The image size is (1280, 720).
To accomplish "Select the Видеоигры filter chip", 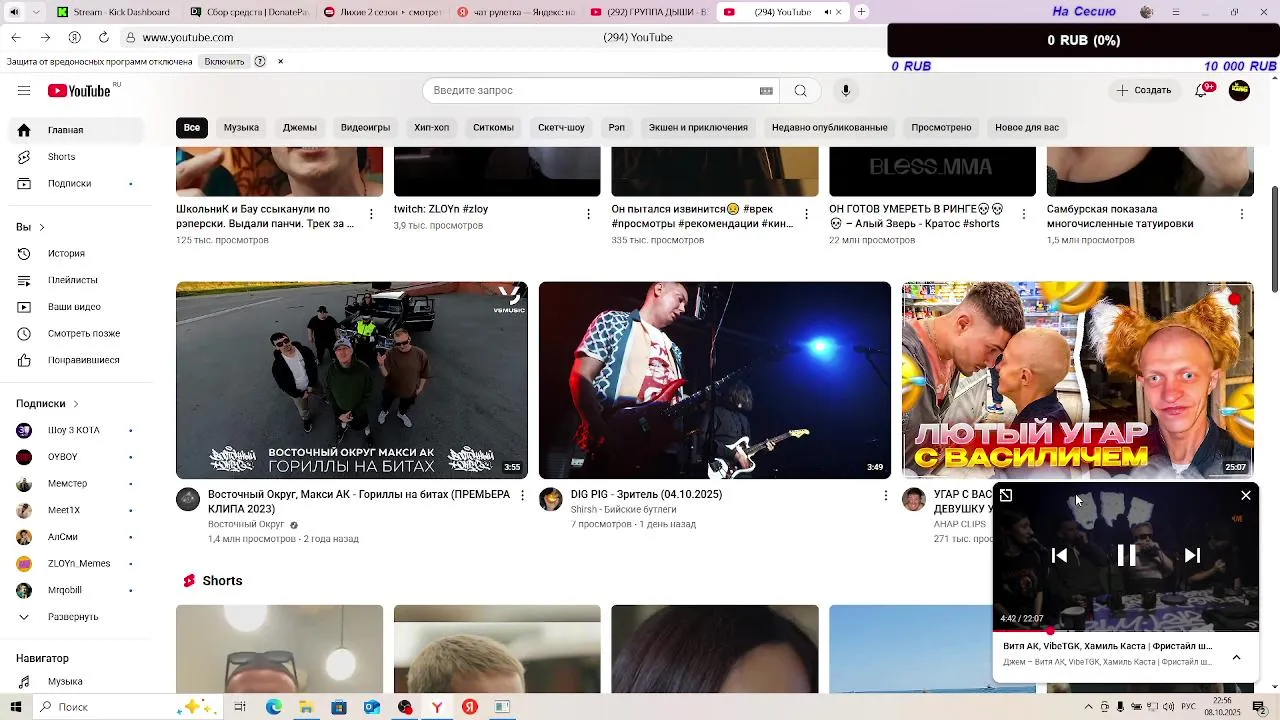I will pos(365,128).
